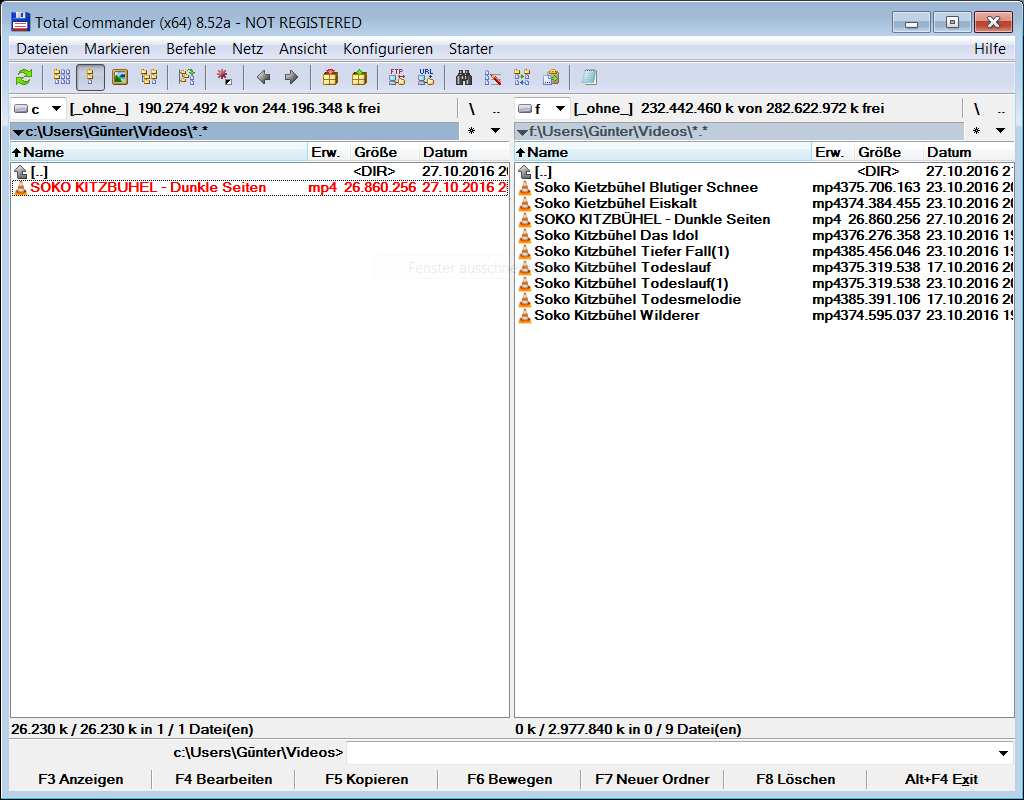This screenshot has height=800, width=1024.
Task: Open the FTP connect icon
Action: click(x=397, y=77)
